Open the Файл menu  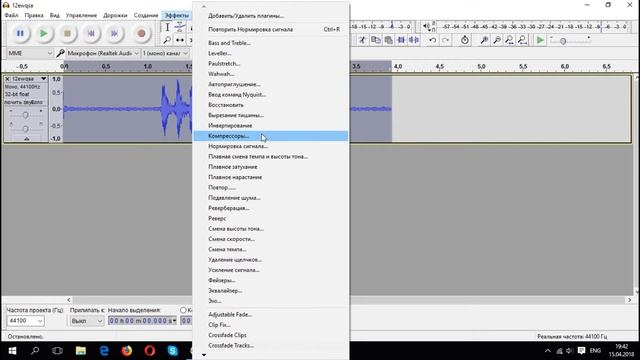(11, 15)
